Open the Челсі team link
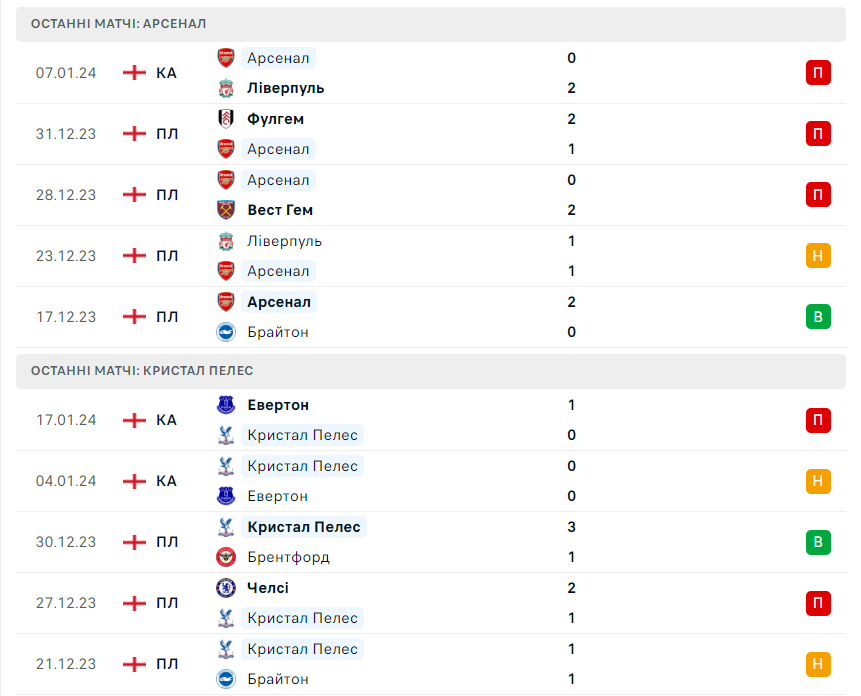The width and height of the screenshot is (861, 696). pos(268,588)
